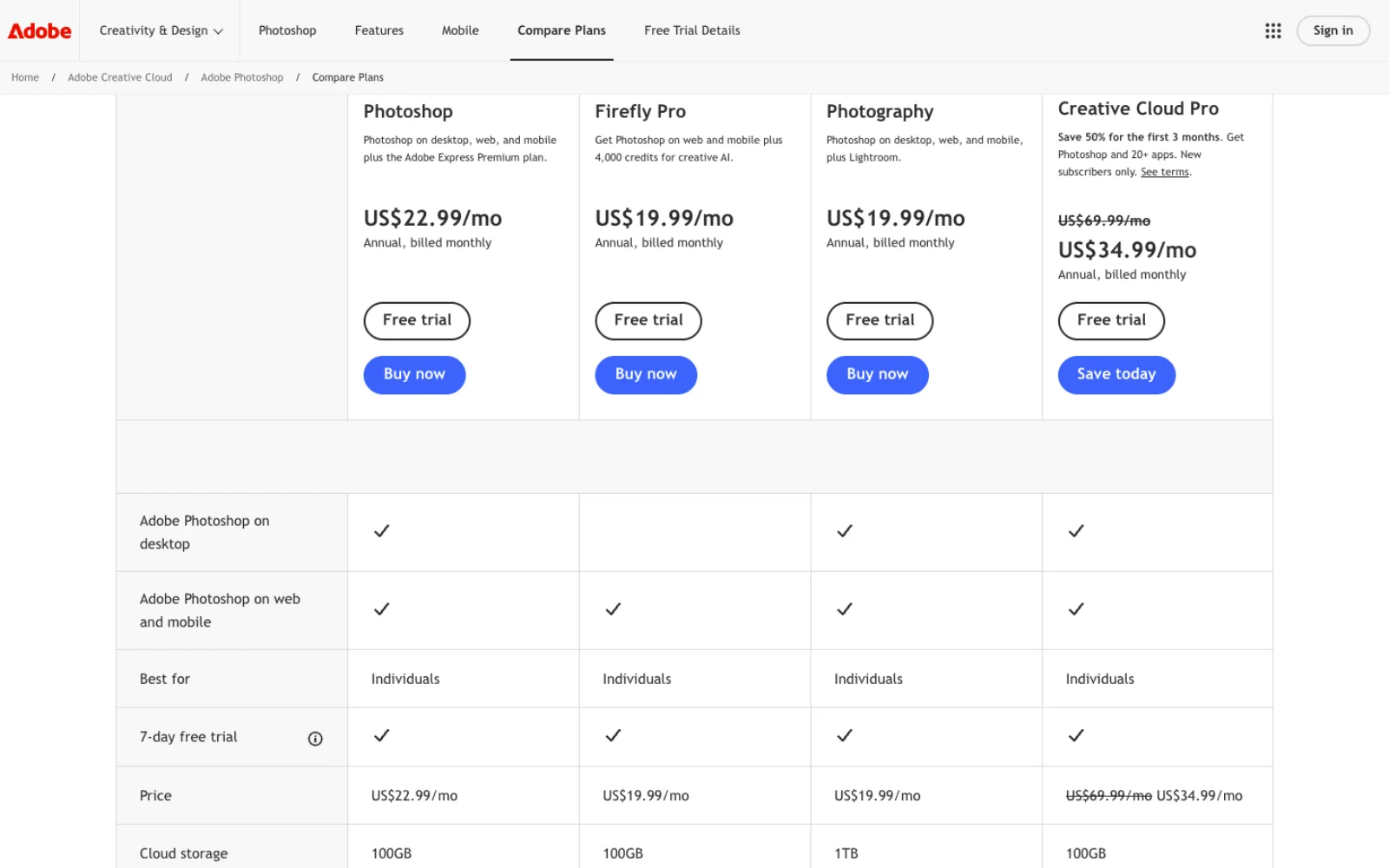Click Cloud storage row label

point(184,853)
